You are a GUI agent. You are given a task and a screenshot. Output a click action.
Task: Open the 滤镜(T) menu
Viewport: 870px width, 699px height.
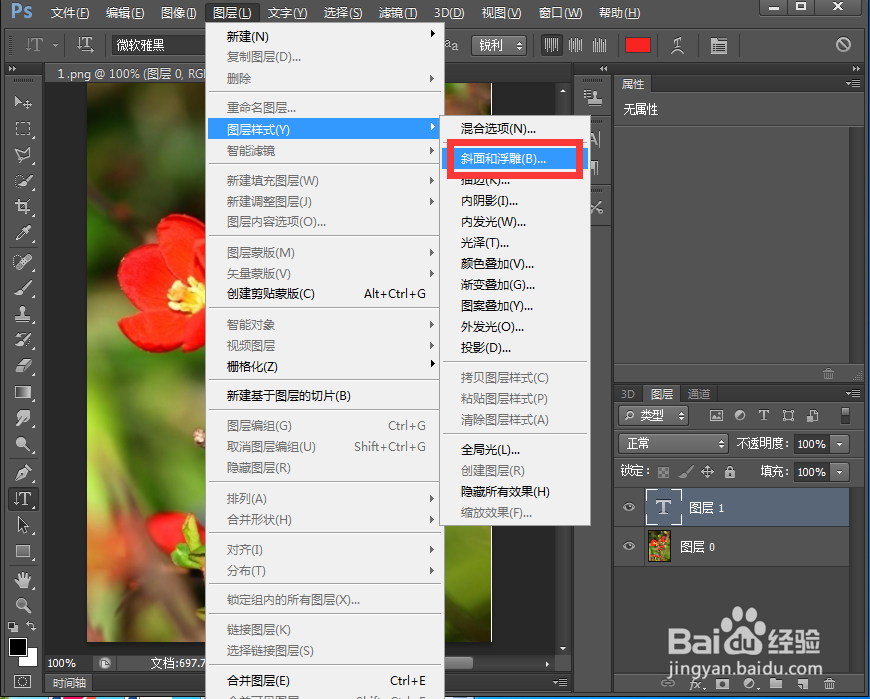(398, 12)
